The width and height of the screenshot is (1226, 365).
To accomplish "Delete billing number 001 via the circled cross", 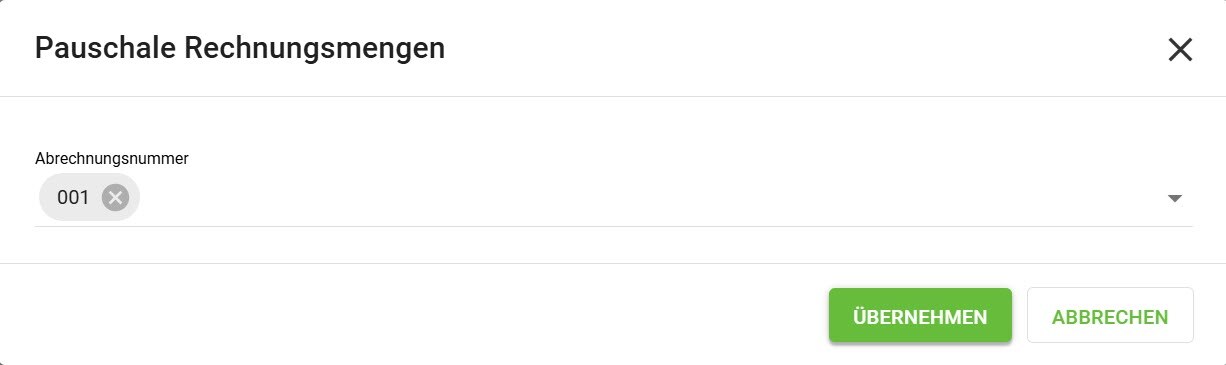I will point(116,198).
